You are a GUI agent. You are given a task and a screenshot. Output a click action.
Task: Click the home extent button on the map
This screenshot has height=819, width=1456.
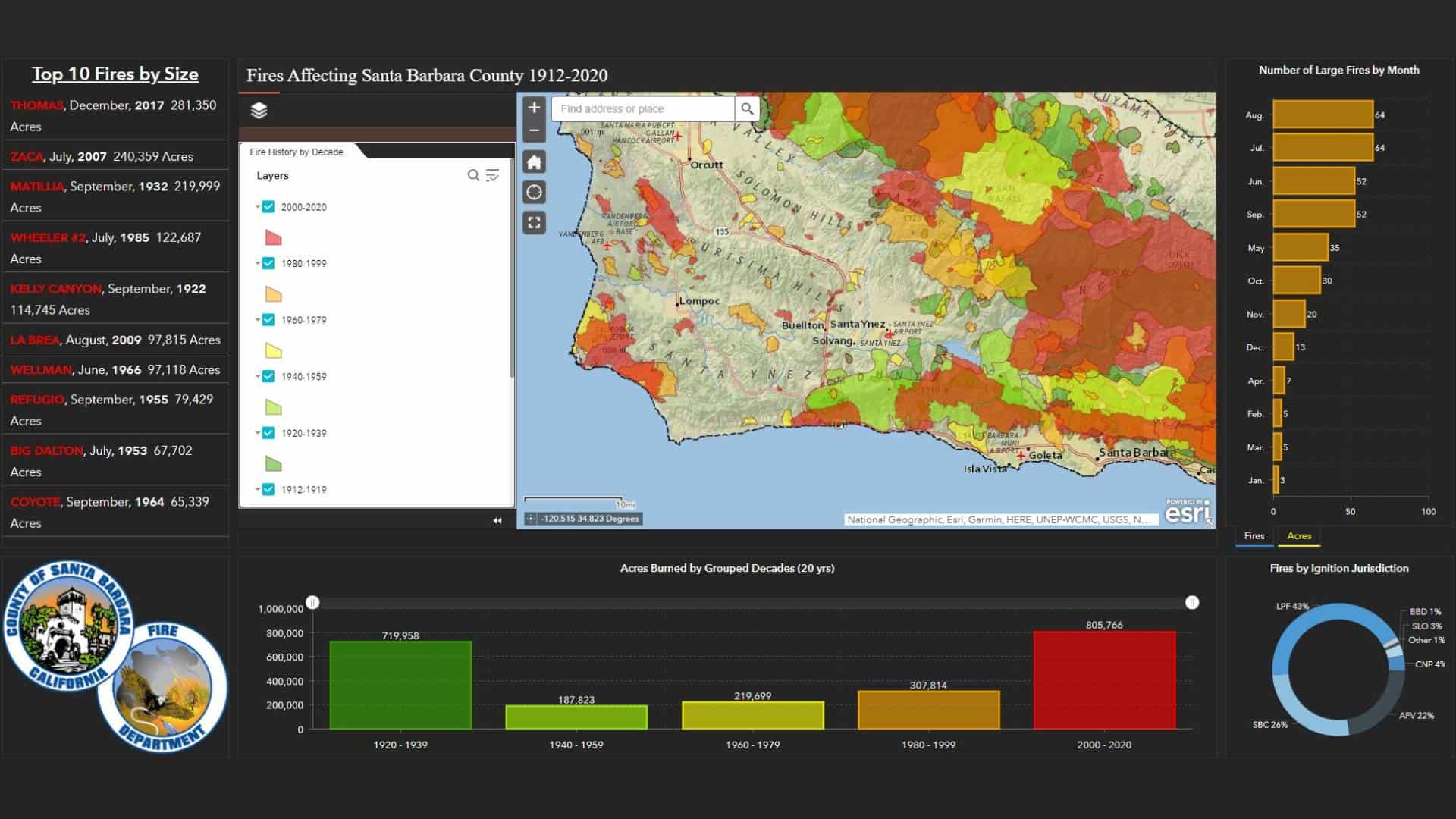tap(534, 162)
